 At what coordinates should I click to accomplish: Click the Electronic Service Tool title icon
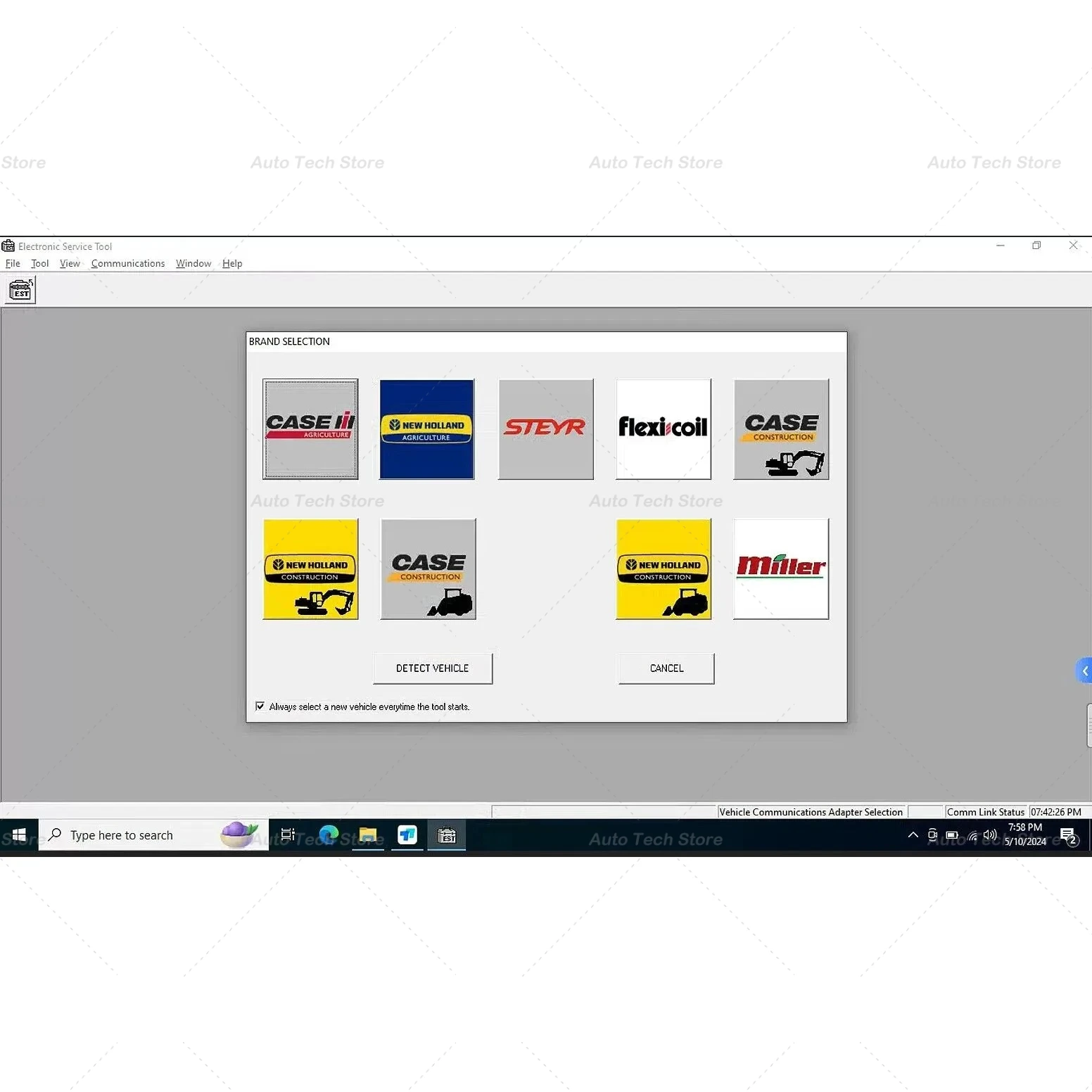click(8, 246)
